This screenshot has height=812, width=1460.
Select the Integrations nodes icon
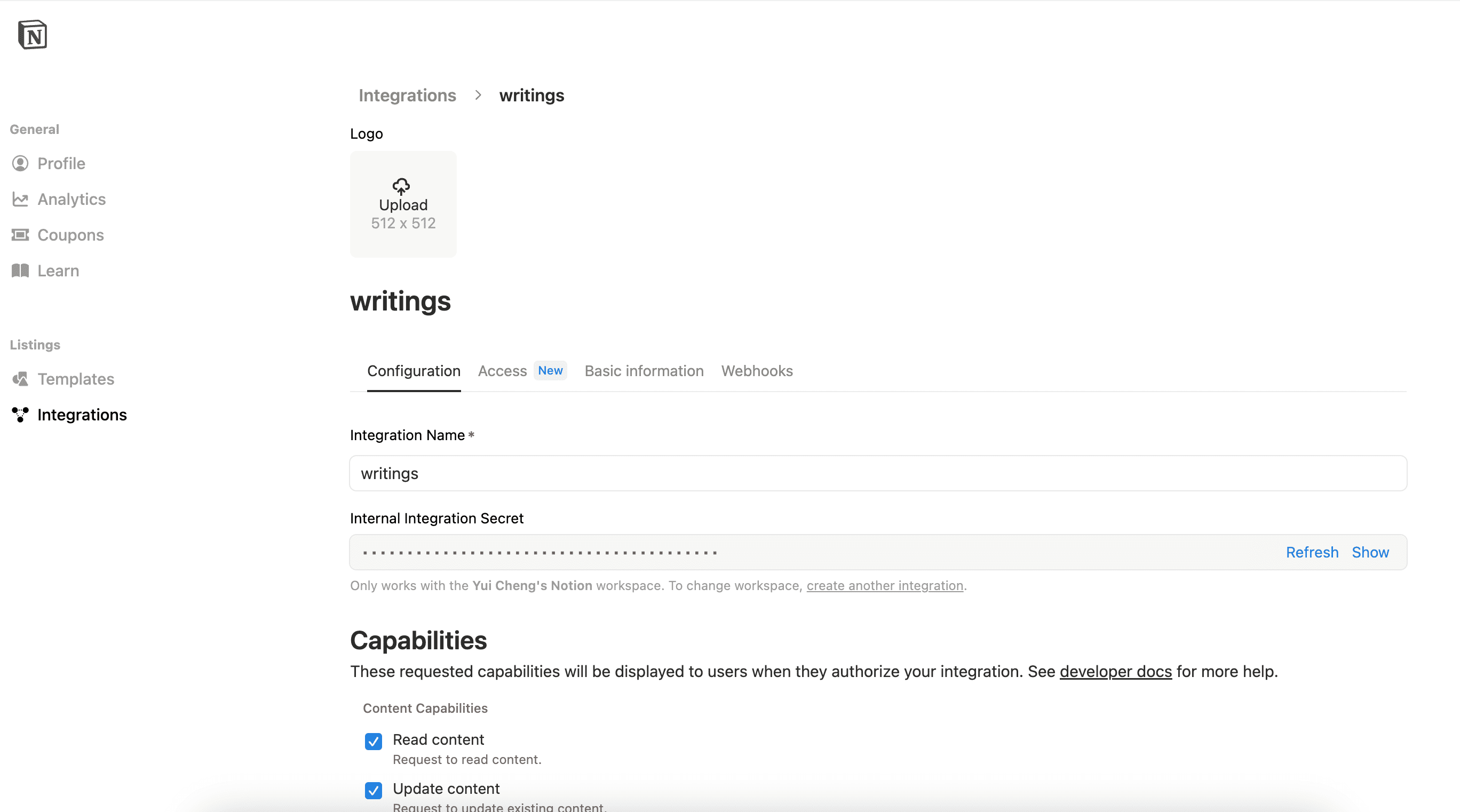[20, 415]
